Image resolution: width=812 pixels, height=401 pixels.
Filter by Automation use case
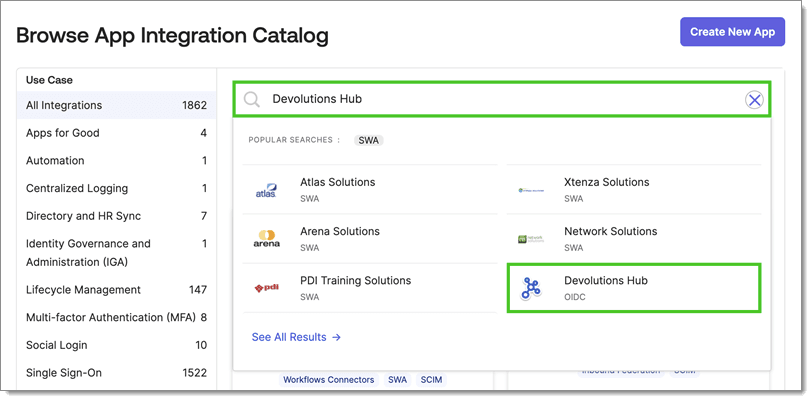coord(117,161)
